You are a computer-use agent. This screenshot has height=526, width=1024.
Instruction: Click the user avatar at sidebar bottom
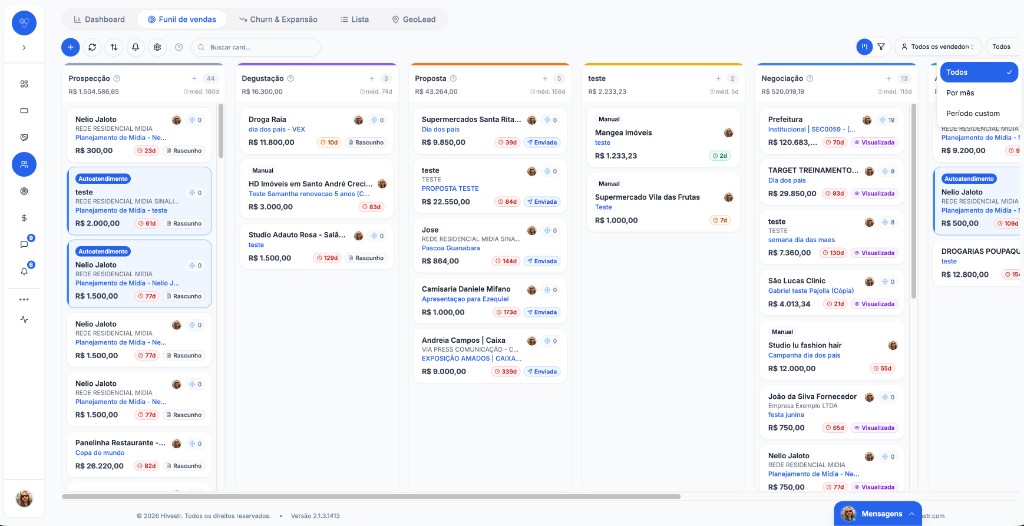point(24,499)
